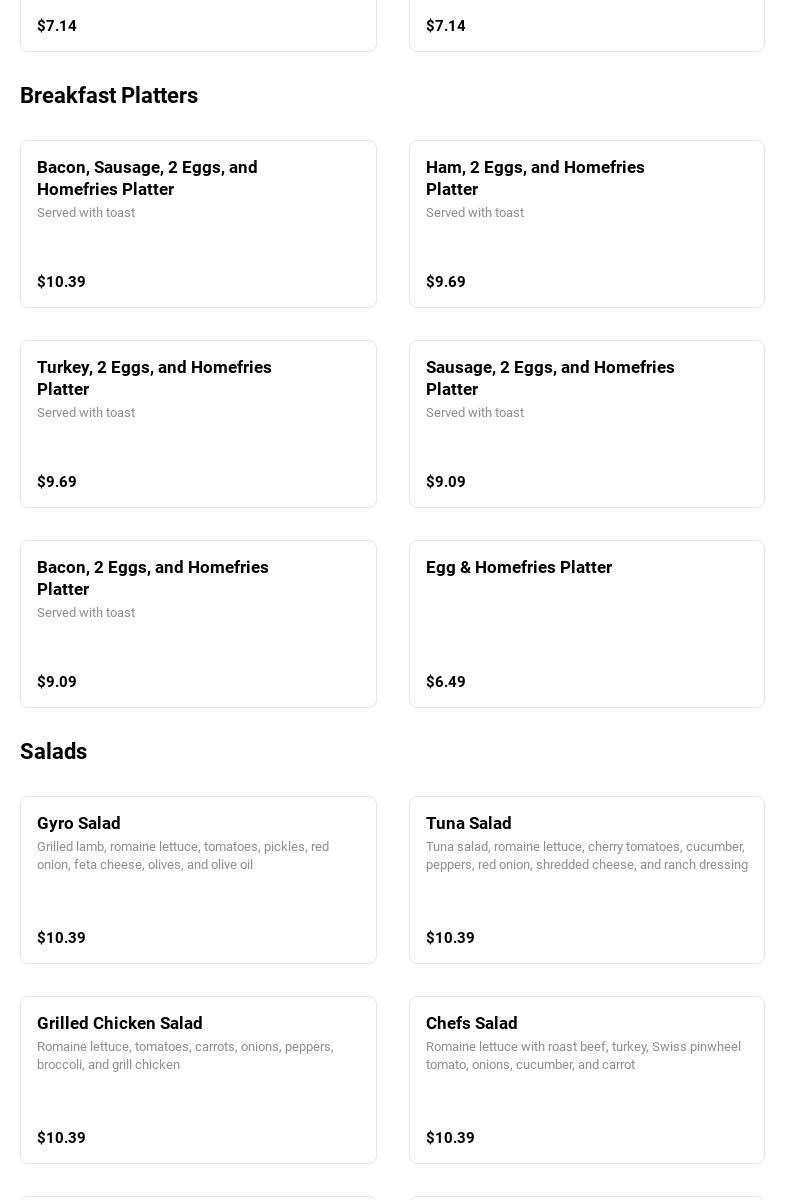Screen dimensions: 785x1200
Task: Click the $10.39 price of Tuna Salad
Action: [450, 938]
